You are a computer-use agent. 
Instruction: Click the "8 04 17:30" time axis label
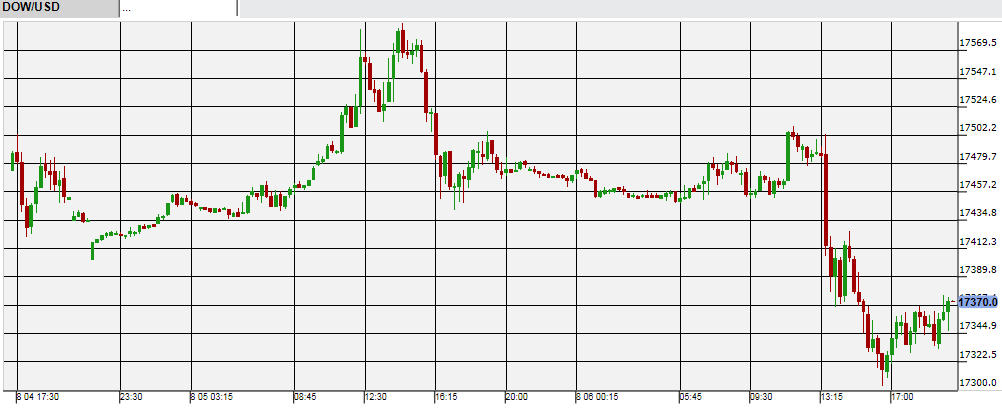(x=38, y=397)
